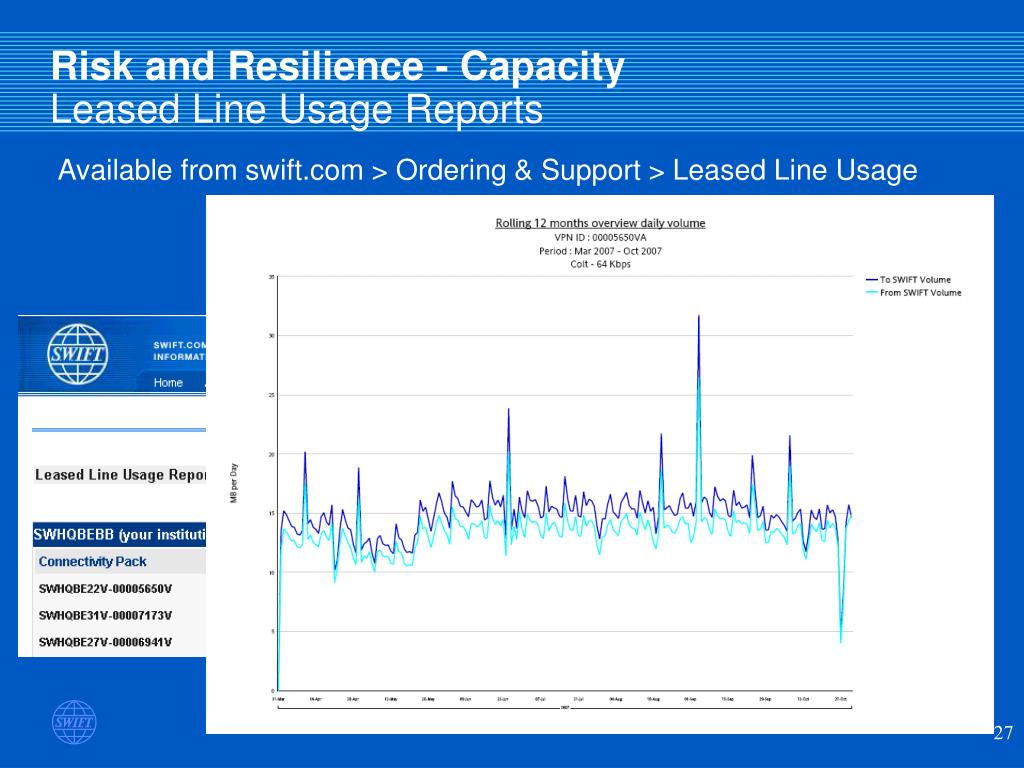Click the SWIFT logo at the slide's bottom left
This screenshot has height=768, width=1024.
click(x=74, y=722)
